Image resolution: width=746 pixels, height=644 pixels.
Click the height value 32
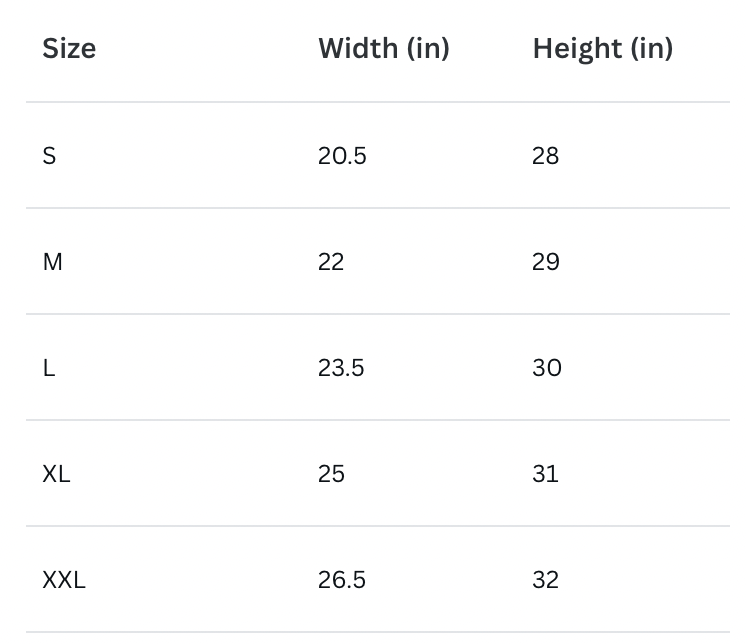[545, 580]
